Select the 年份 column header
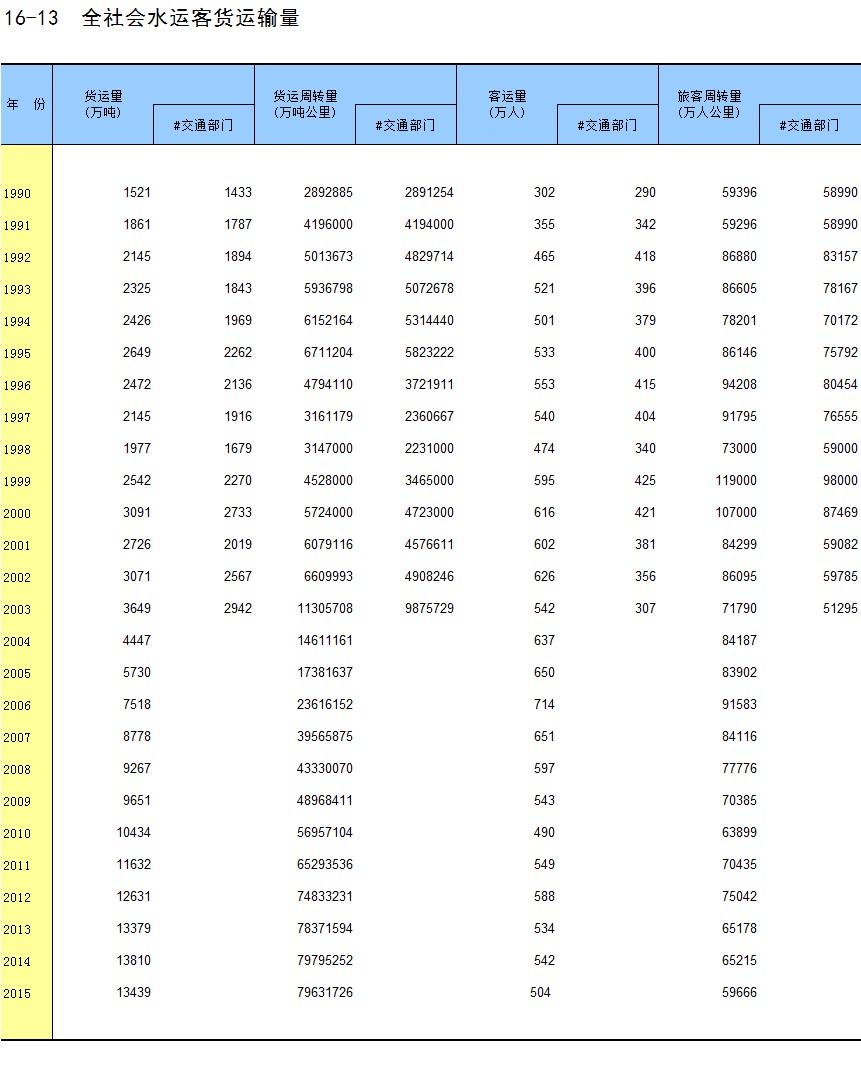The image size is (861, 1073). 26,105
